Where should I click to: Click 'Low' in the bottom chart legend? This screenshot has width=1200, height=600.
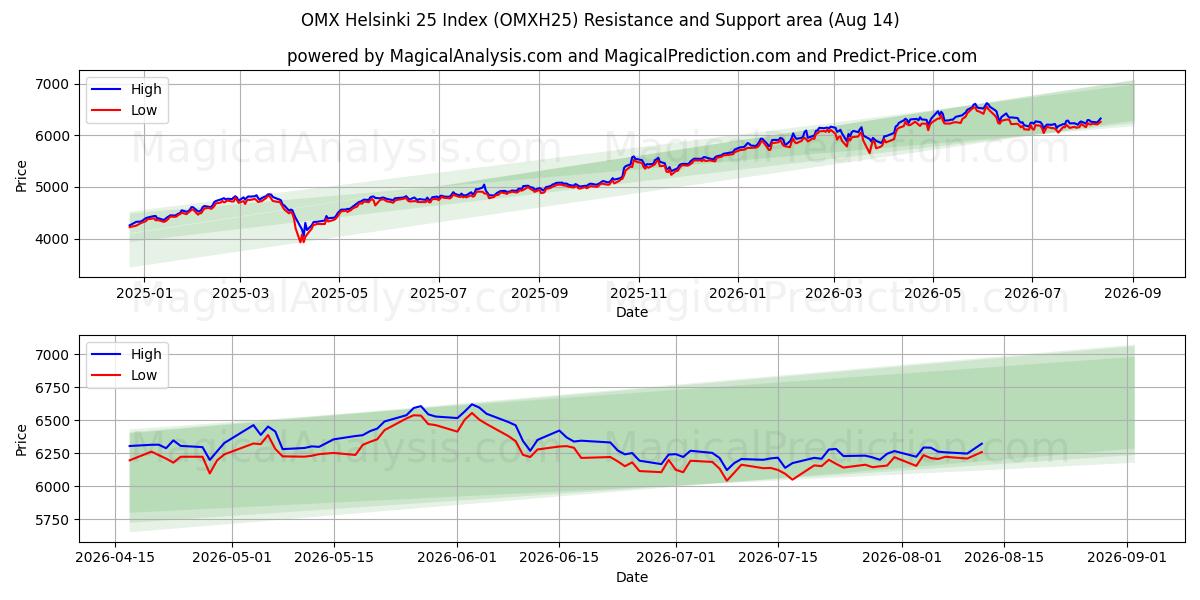coord(144,375)
